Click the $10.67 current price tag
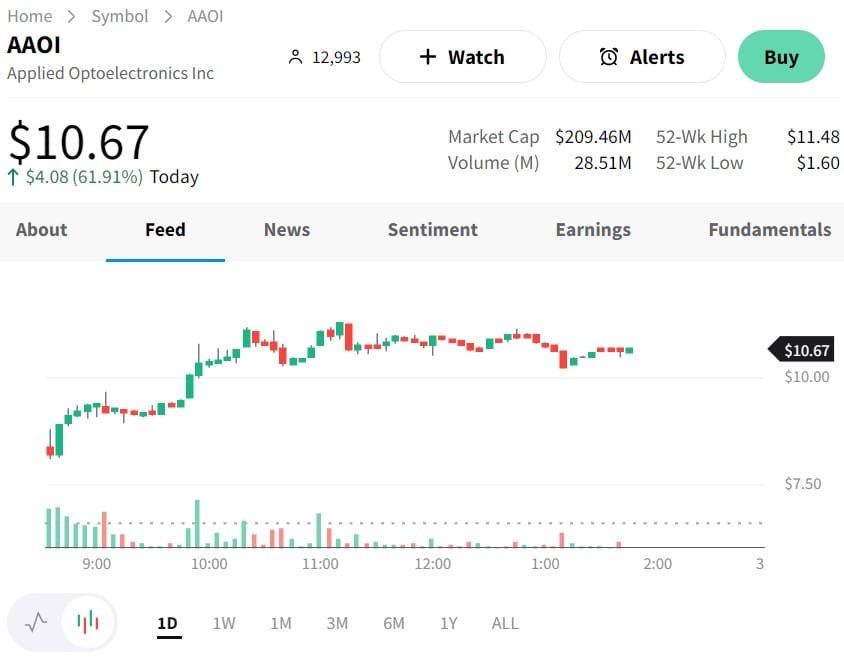This screenshot has height=657, width=844. click(x=803, y=350)
